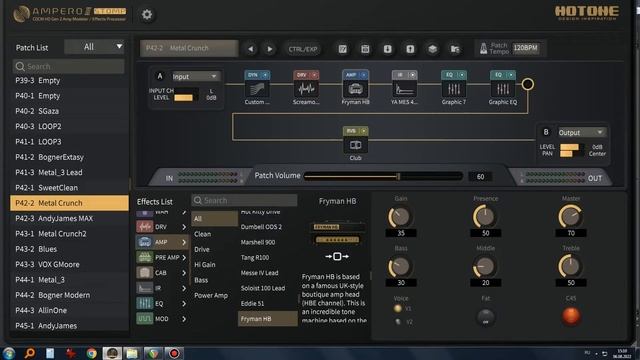Click the folder manager icon in toolbar

[x=455, y=49]
